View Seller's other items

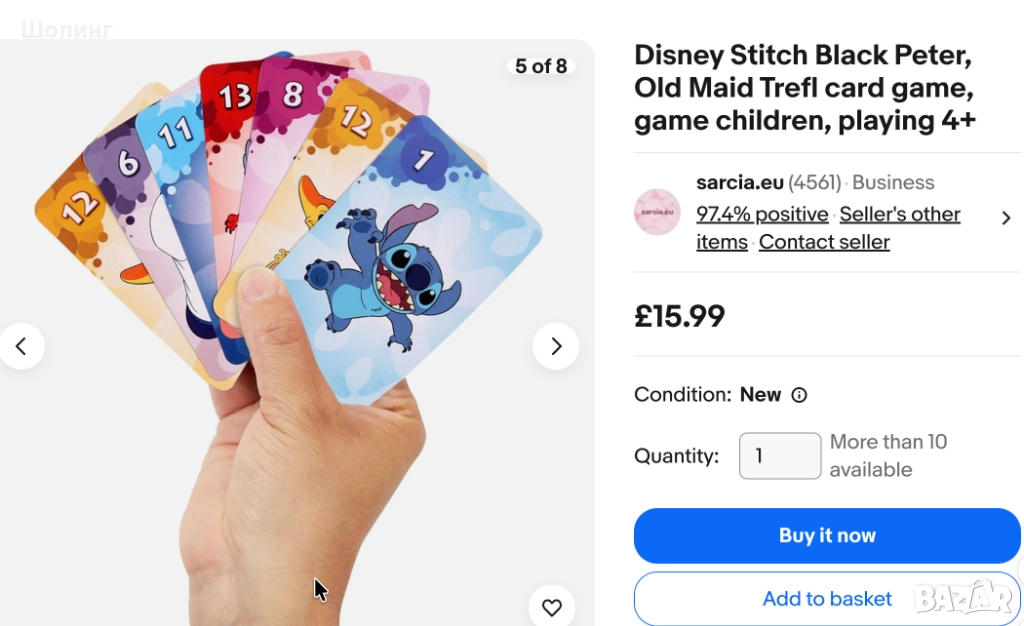tap(899, 214)
